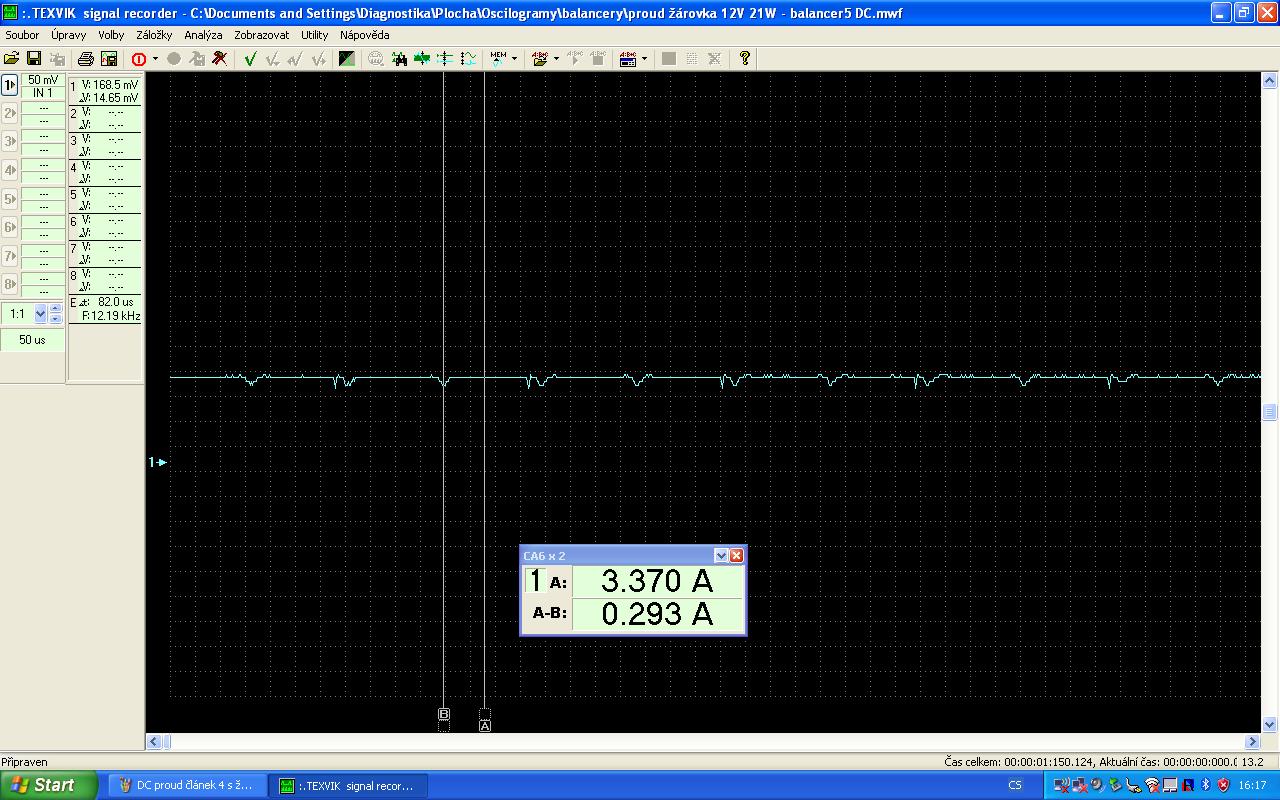The image size is (1280, 800).
Task: Click the Print icon in the toolbar
Action: [86, 59]
